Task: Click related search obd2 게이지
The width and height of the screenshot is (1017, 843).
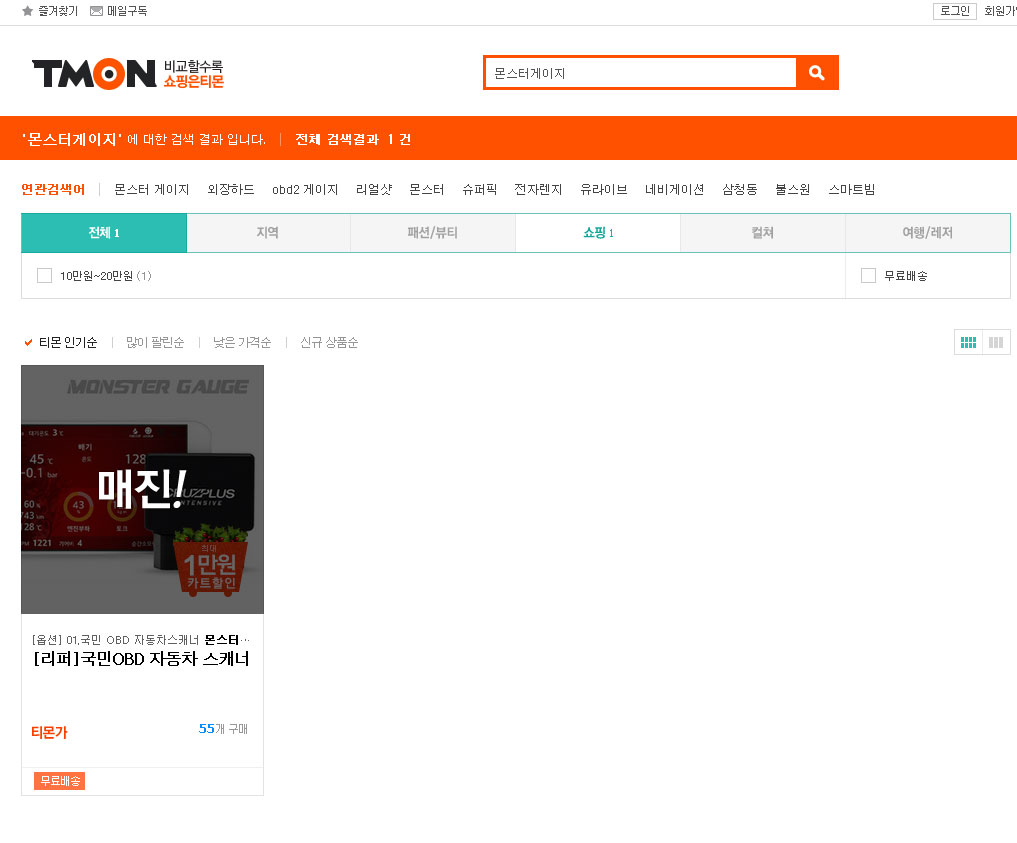Action: (305, 189)
